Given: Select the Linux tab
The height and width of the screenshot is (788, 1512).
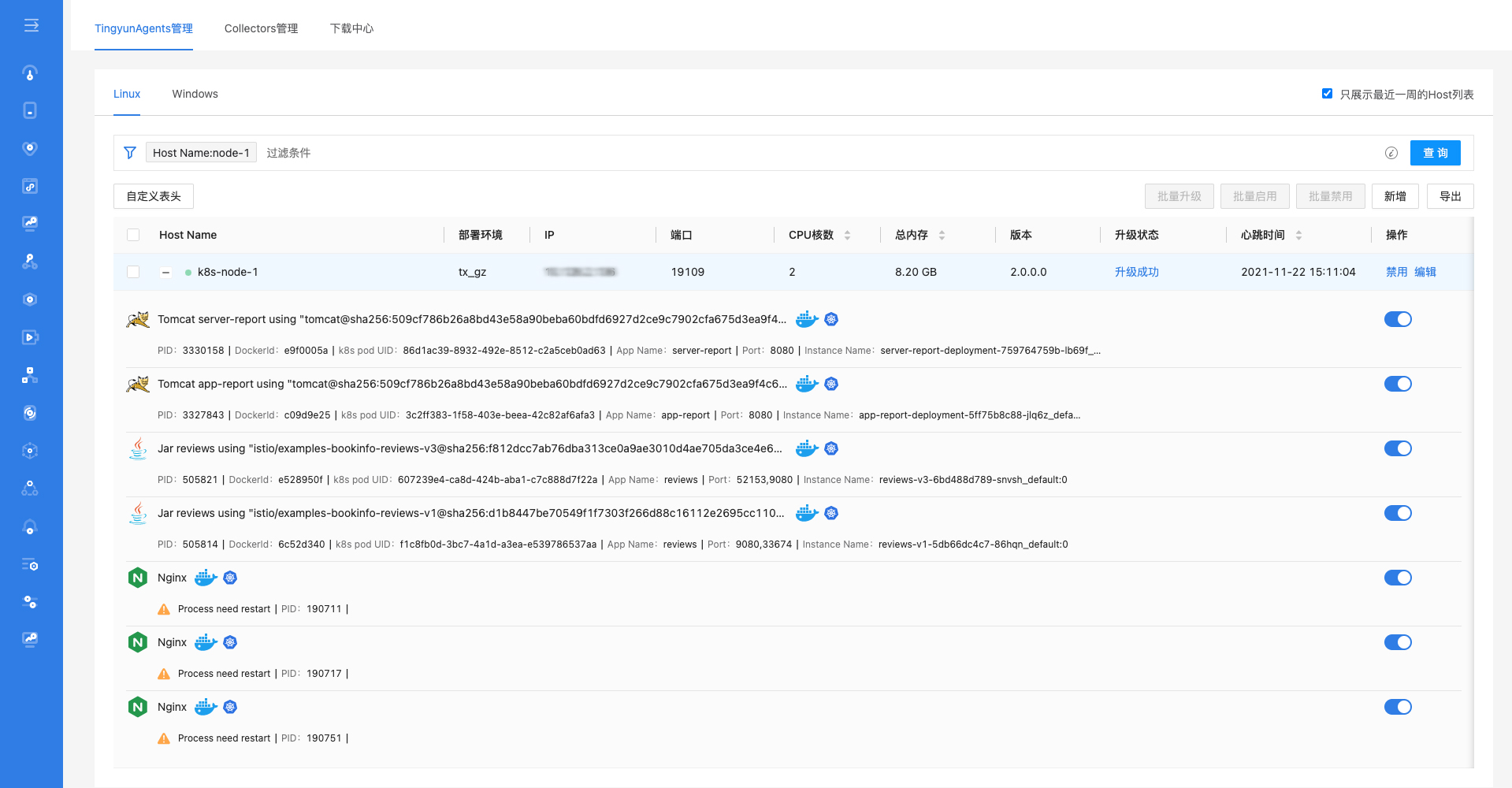Looking at the screenshot, I should 127,94.
